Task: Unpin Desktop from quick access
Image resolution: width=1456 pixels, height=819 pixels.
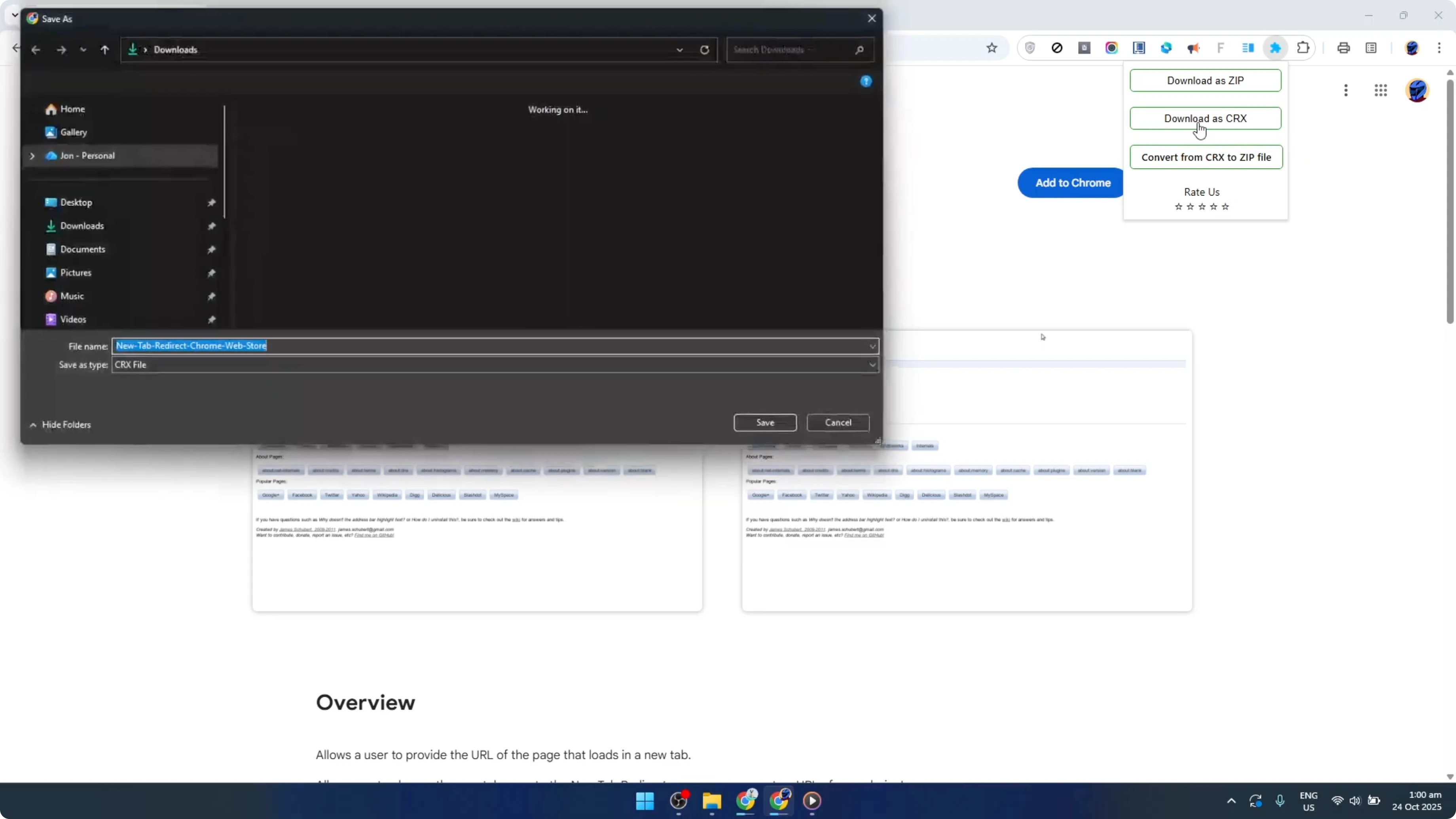Action: [211, 202]
